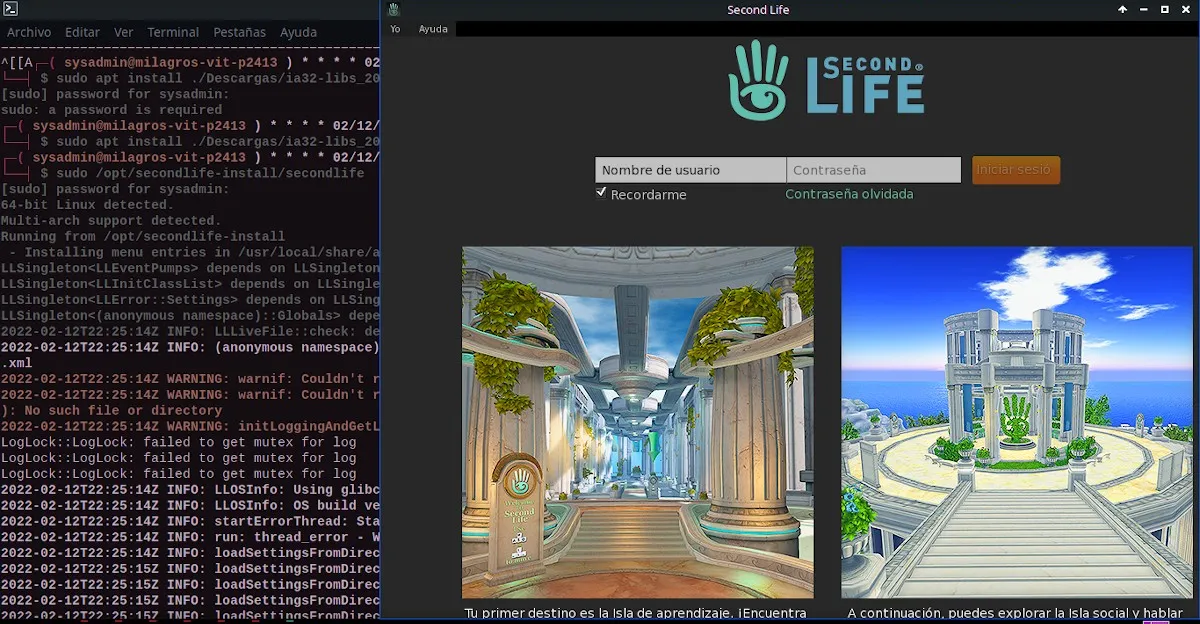The width and height of the screenshot is (1200, 624).
Task: Click the terminal line 'Multi-arch support detected.'
Action: point(111,221)
